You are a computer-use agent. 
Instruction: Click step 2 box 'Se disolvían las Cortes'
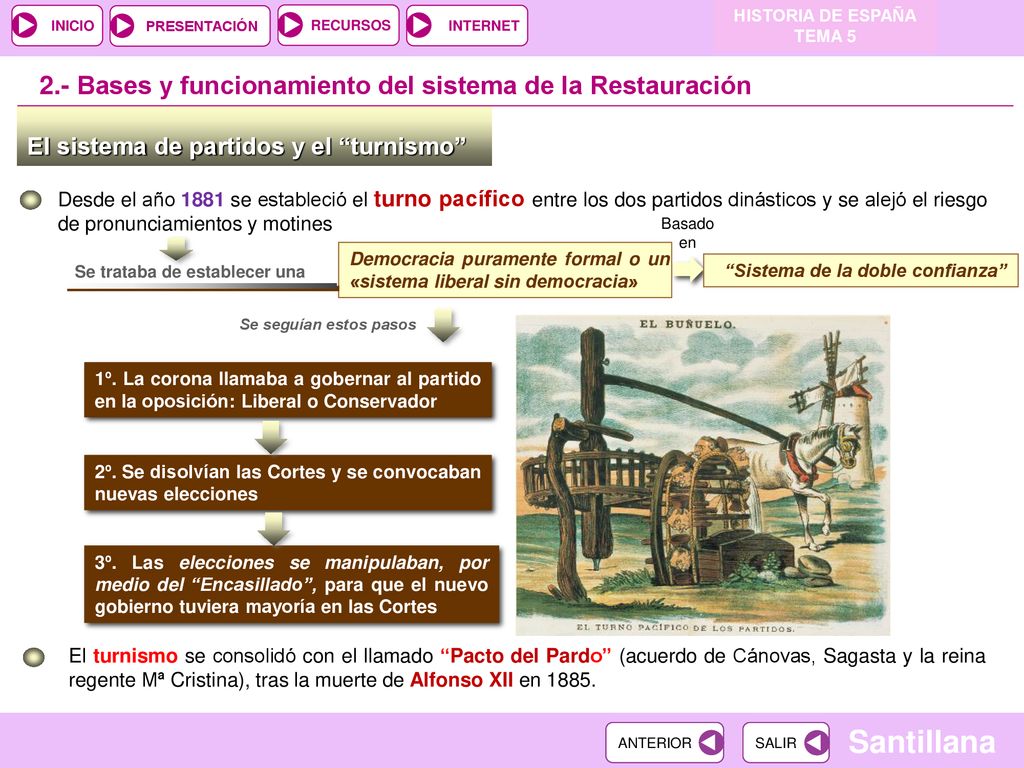click(288, 483)
